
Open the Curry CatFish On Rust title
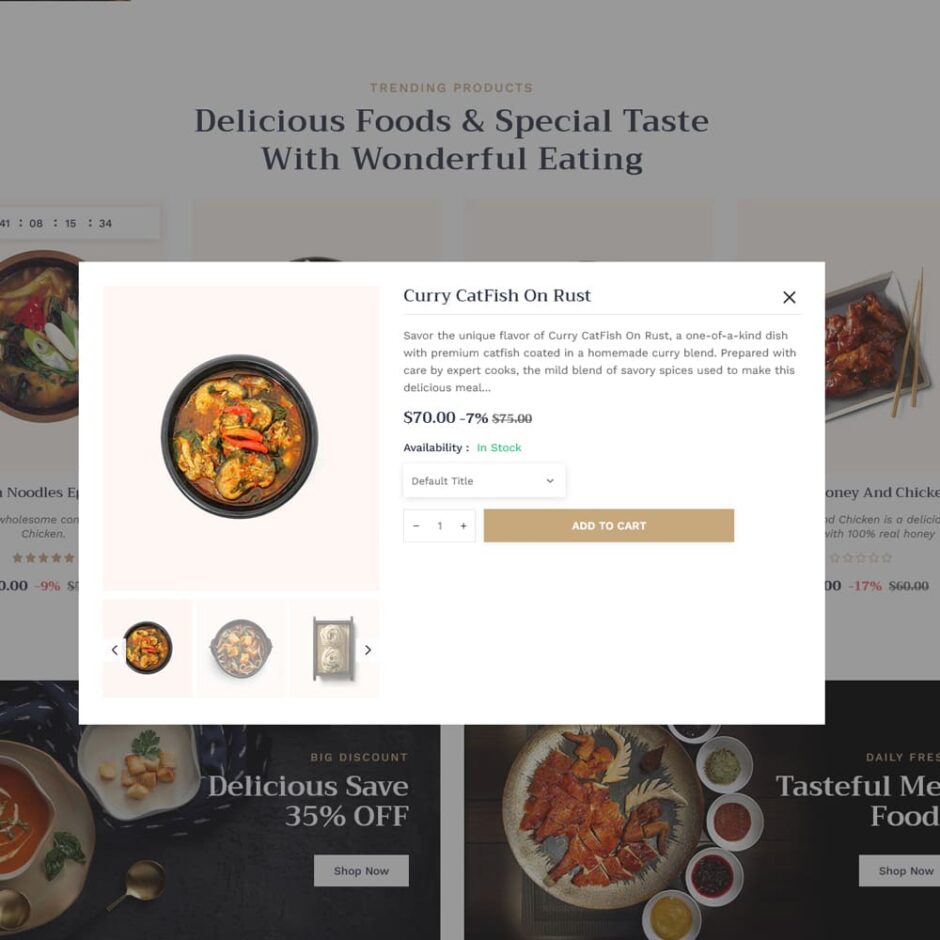pyautogui.click(x=497, y=296)
